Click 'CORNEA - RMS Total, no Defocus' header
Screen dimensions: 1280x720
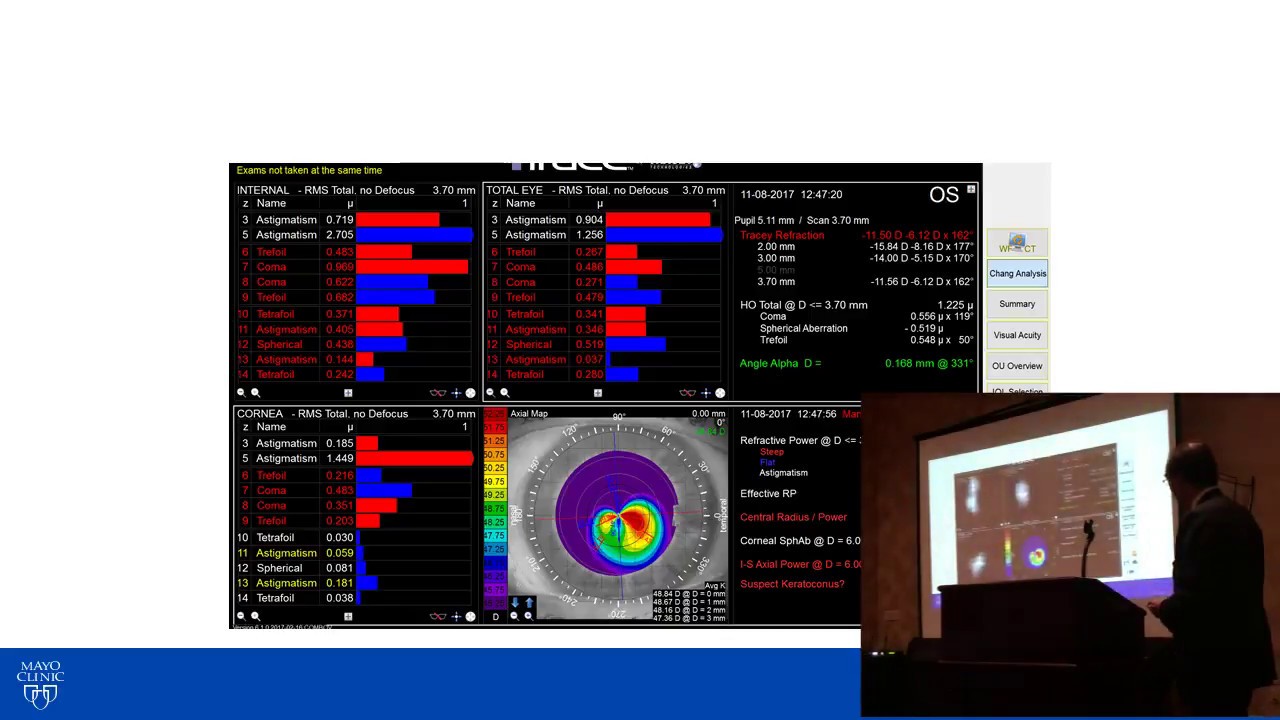tap(322, 414)
